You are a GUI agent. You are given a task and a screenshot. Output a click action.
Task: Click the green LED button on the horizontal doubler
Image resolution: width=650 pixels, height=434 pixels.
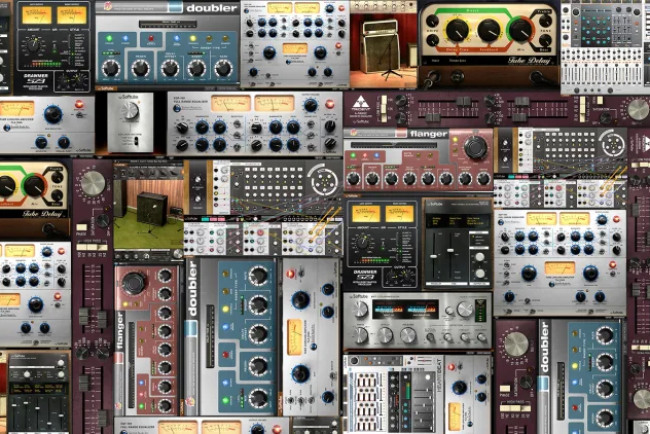click(x=109, y=39)
